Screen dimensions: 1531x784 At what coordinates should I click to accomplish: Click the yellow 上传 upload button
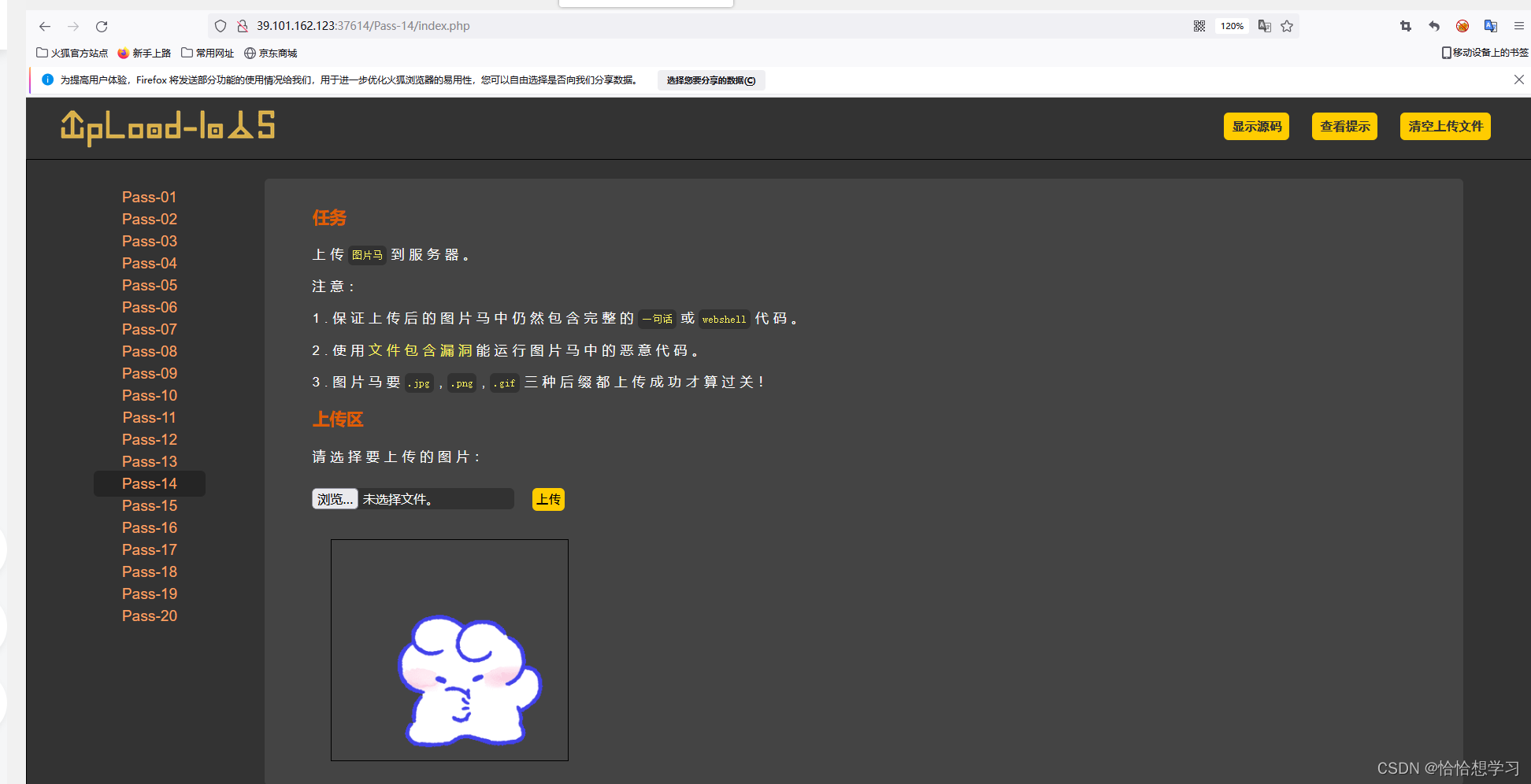pos(548,499)
